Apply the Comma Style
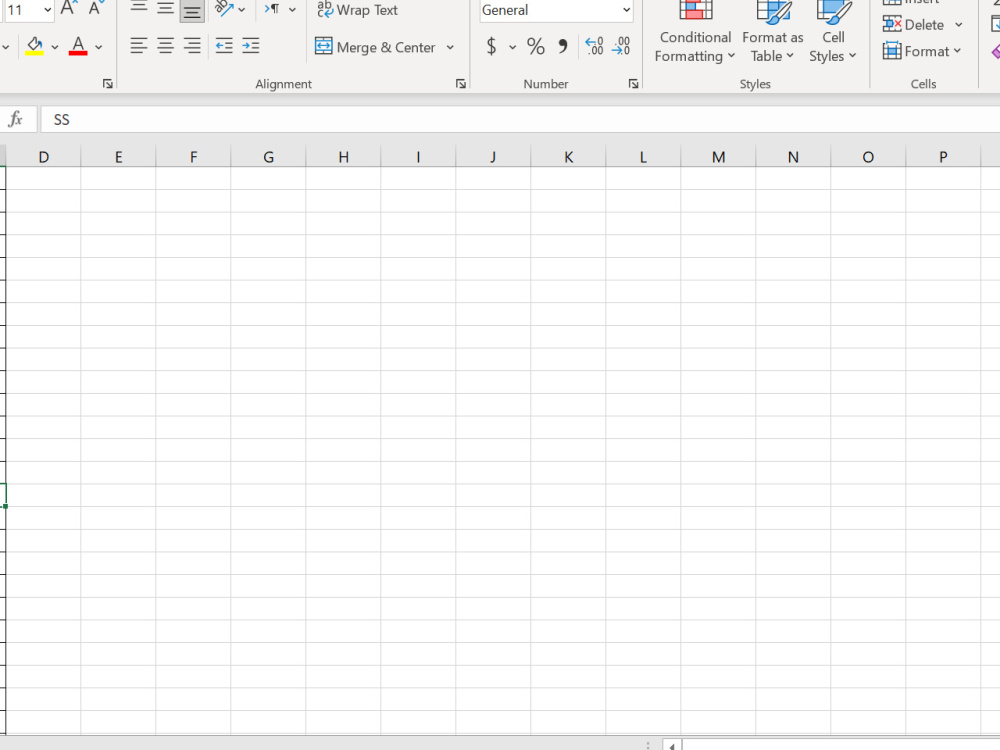Image resolution: width=1000 pixels, height=750 pixels. tap(562, 47)
